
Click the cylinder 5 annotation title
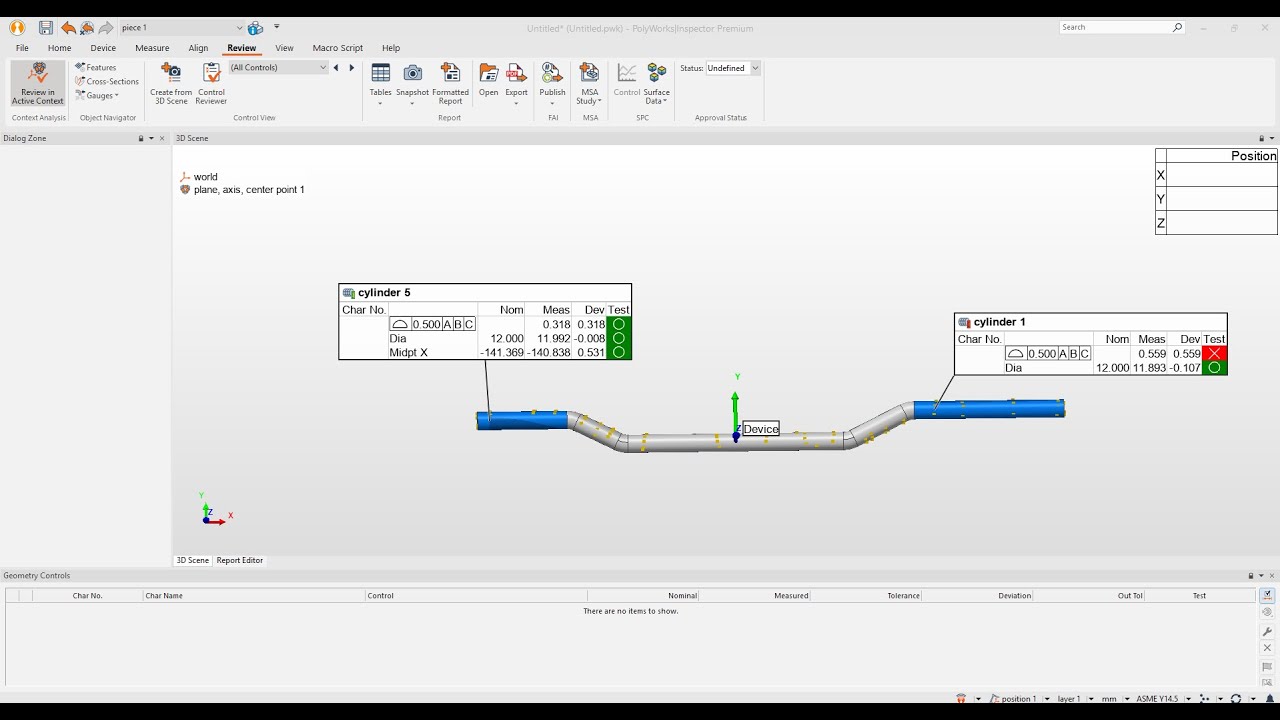tap(384, 293)
